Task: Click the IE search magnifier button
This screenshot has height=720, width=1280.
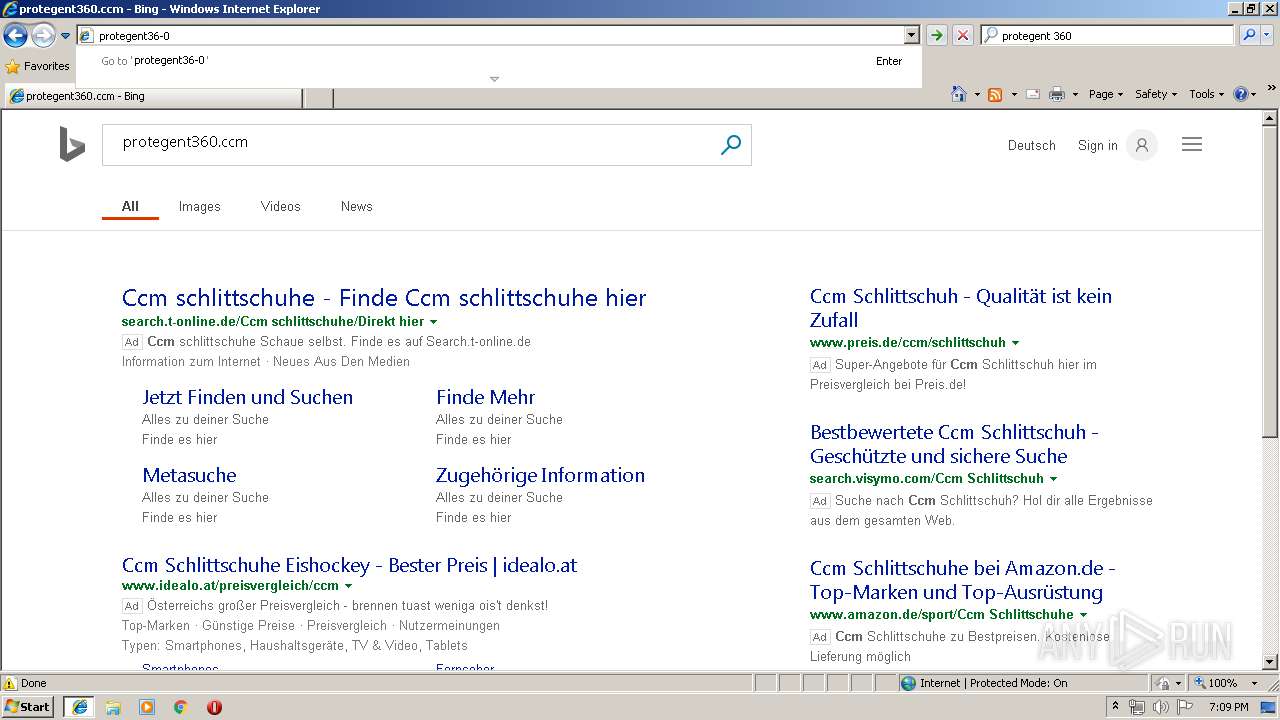Action: click(1249, 35)
